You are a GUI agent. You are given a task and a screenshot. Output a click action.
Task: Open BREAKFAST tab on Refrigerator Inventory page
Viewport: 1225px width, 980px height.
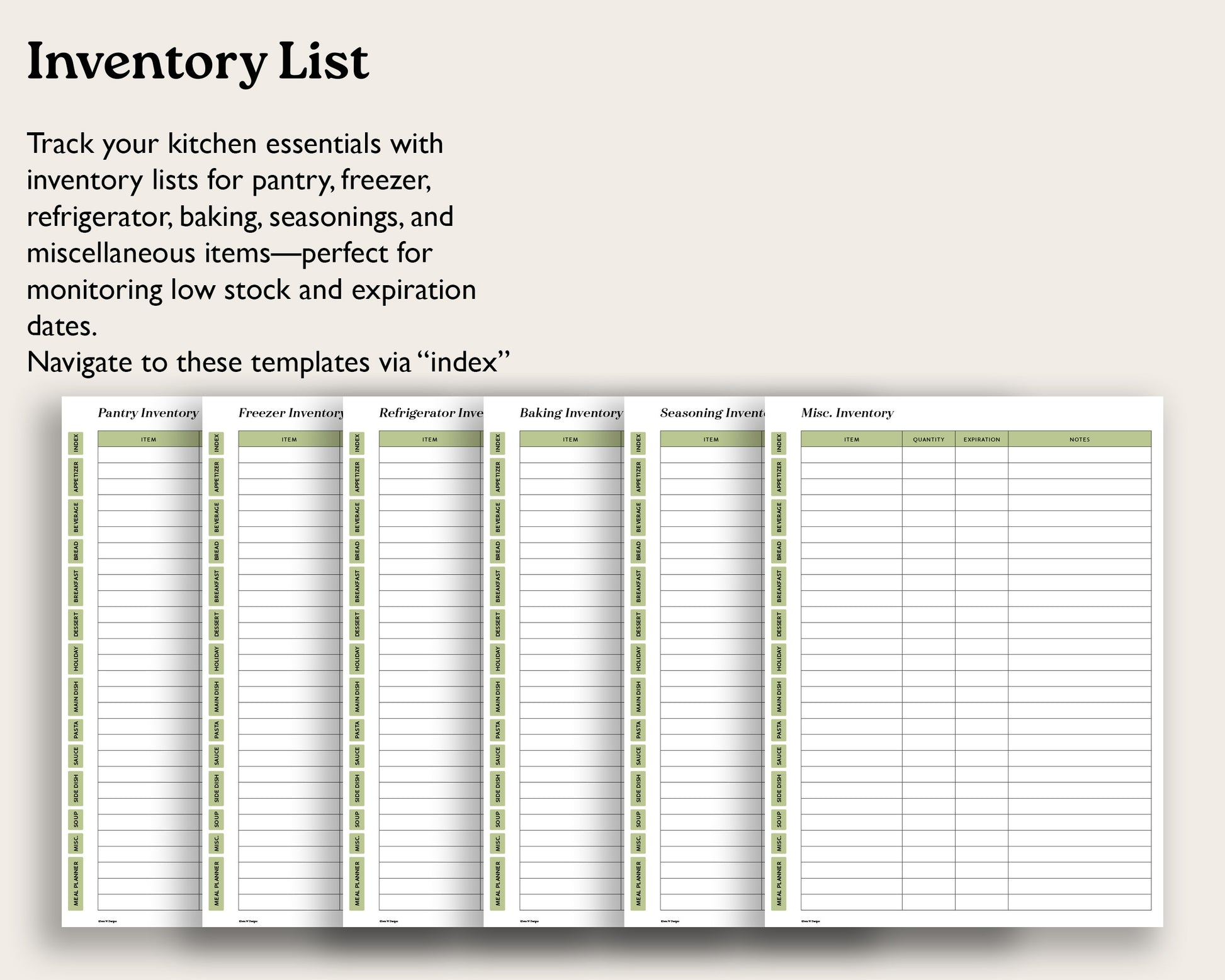click(x=357, y=586)
